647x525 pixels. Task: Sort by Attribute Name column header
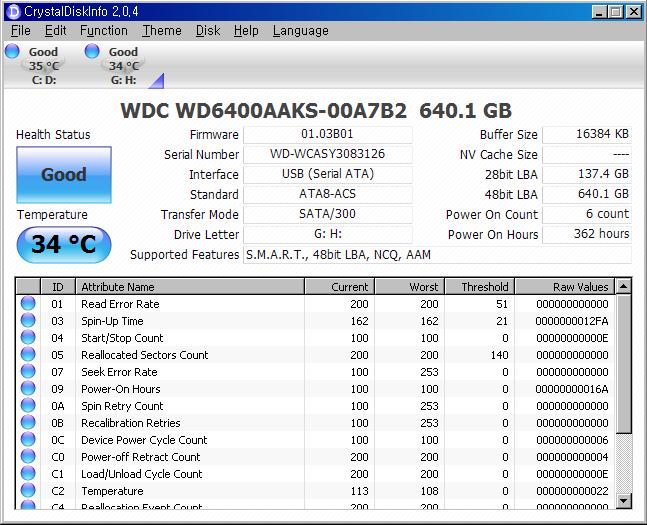[190, 286]
